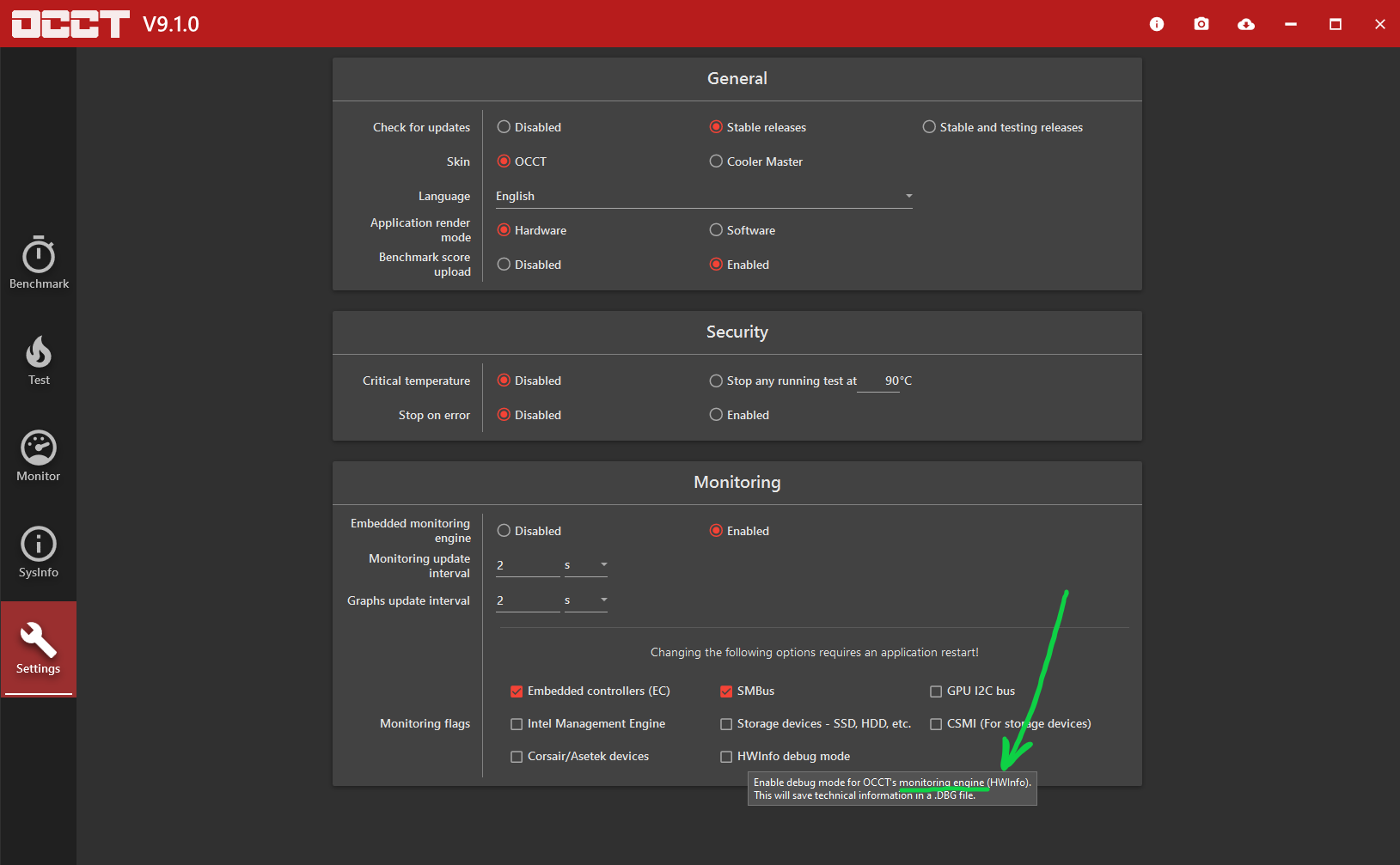Take a screenshot with the camera icon
This screenshot has width=1400, height=865.
pyautogui.click(x=1201, y=24)
